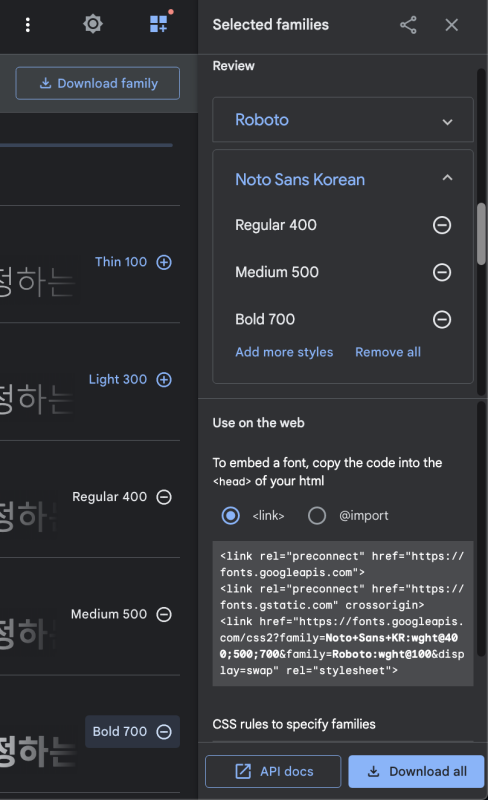Remove Medium 500 from selected families panel
The height and width of the screenshot is (800, 488).
pyautogui.click(x=442, y=272)
